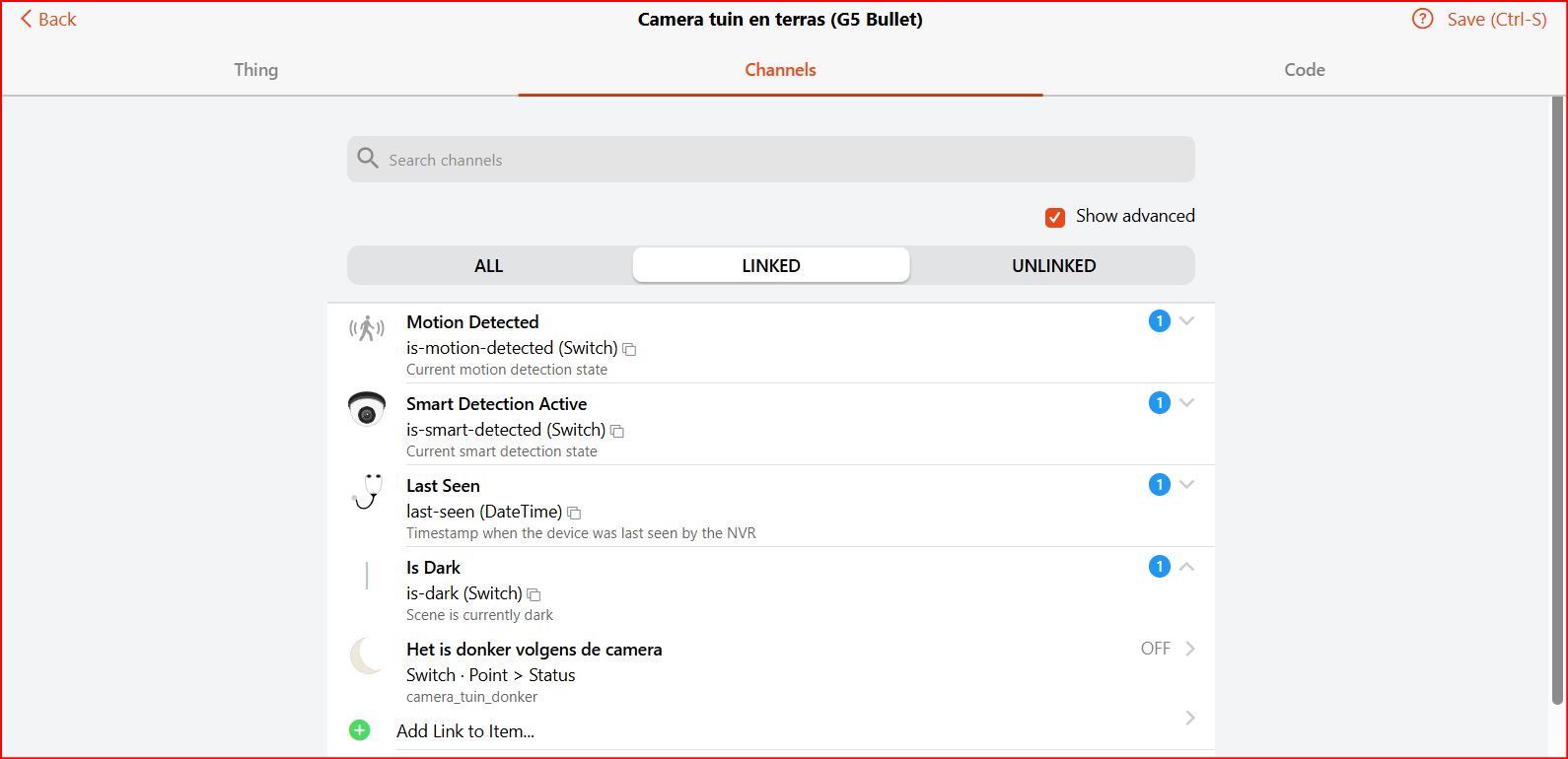Switch to the Thing tab
The width and height of the screenshot is (1568, 759).
pyautogui.click(x=256, y=70)
